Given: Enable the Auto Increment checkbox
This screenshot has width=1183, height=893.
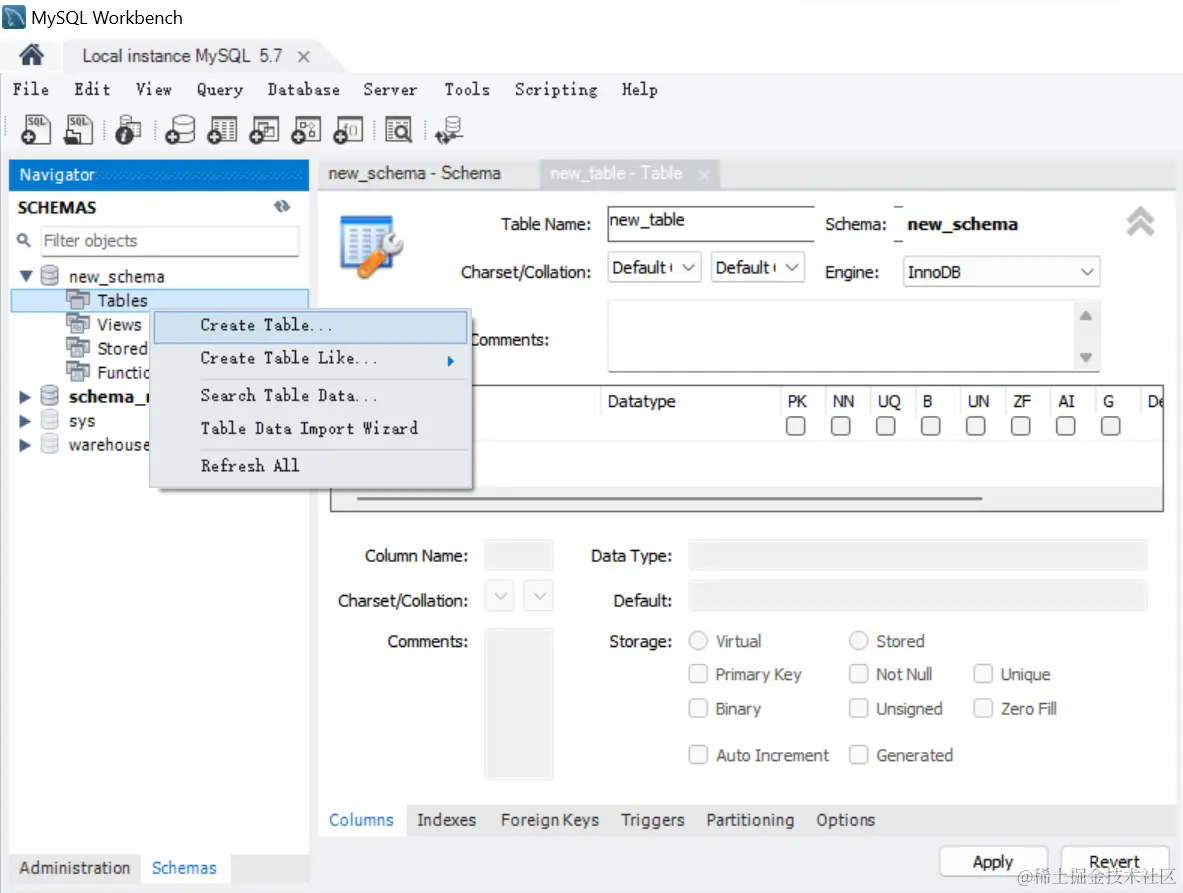Looking at the screenshot, I should tap(698, 754).
